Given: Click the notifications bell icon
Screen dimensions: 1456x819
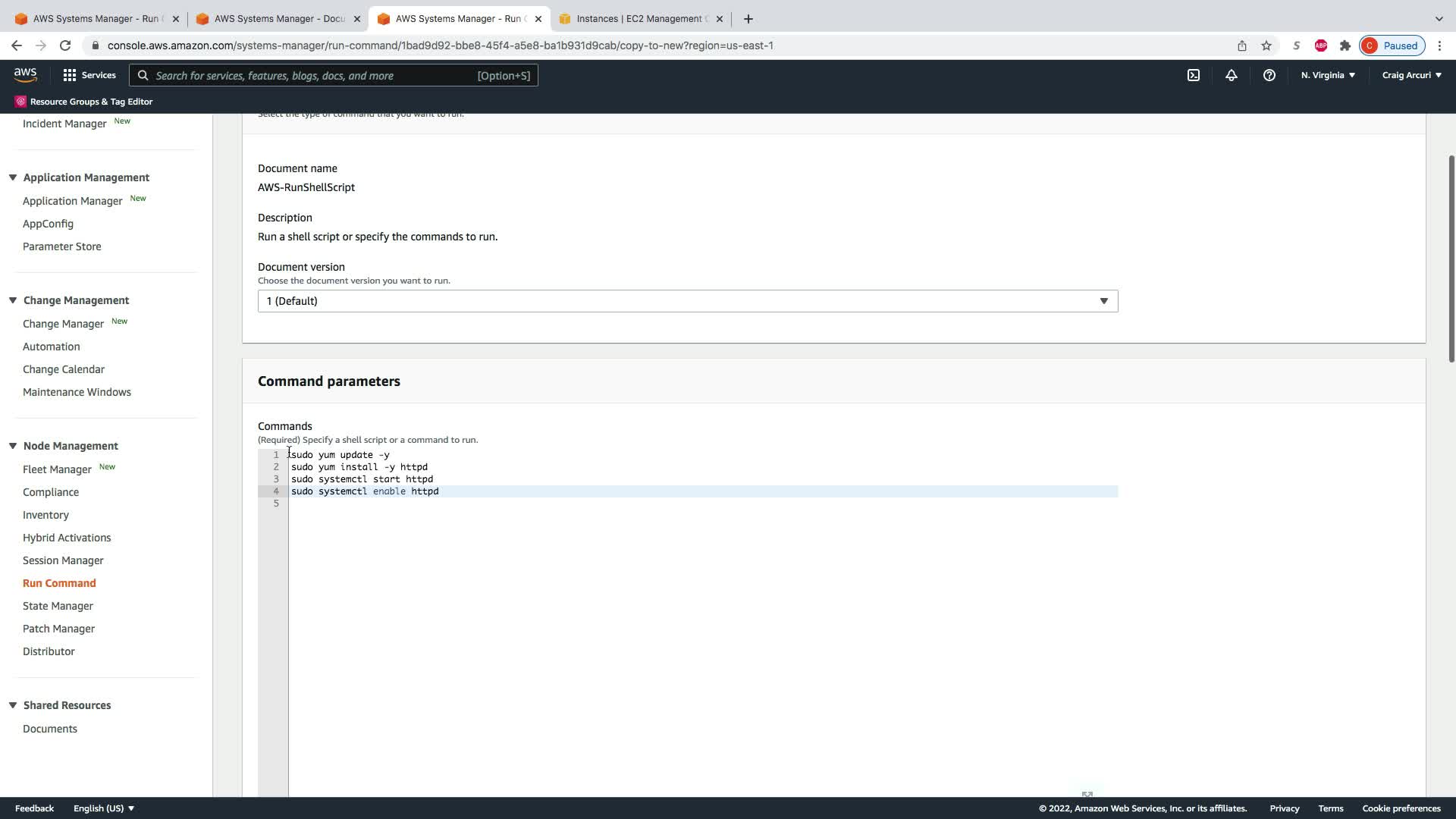Looking at the screenshot, I should 1231,75.
